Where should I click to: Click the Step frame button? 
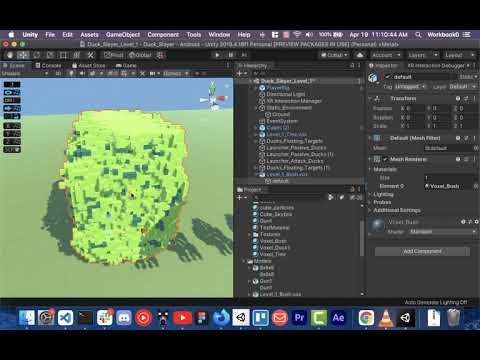pos(244,55)
